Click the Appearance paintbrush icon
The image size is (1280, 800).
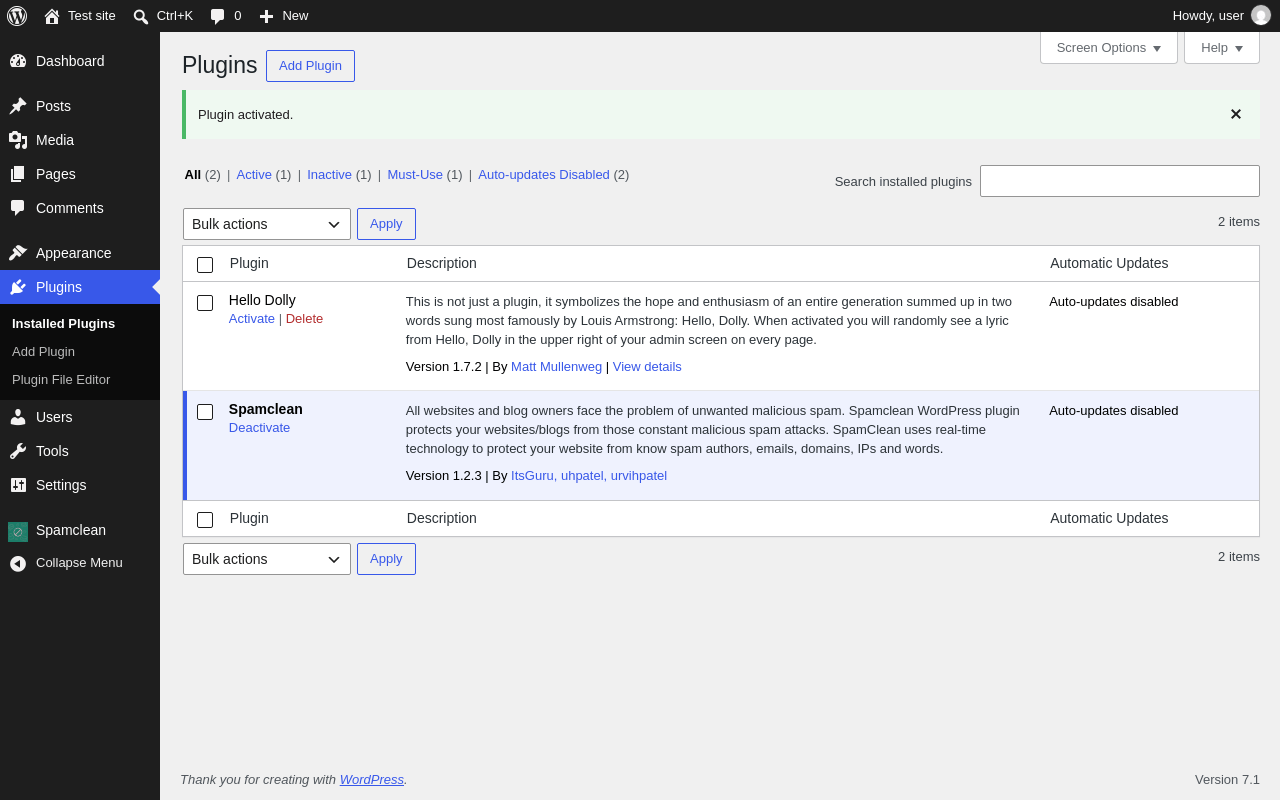(x=18, y=253)
